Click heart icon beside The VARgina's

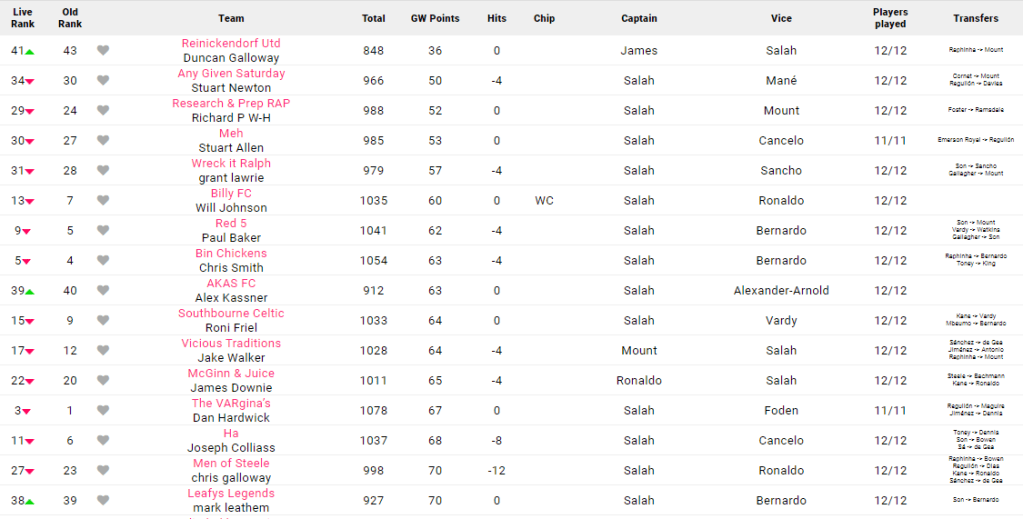103,411
